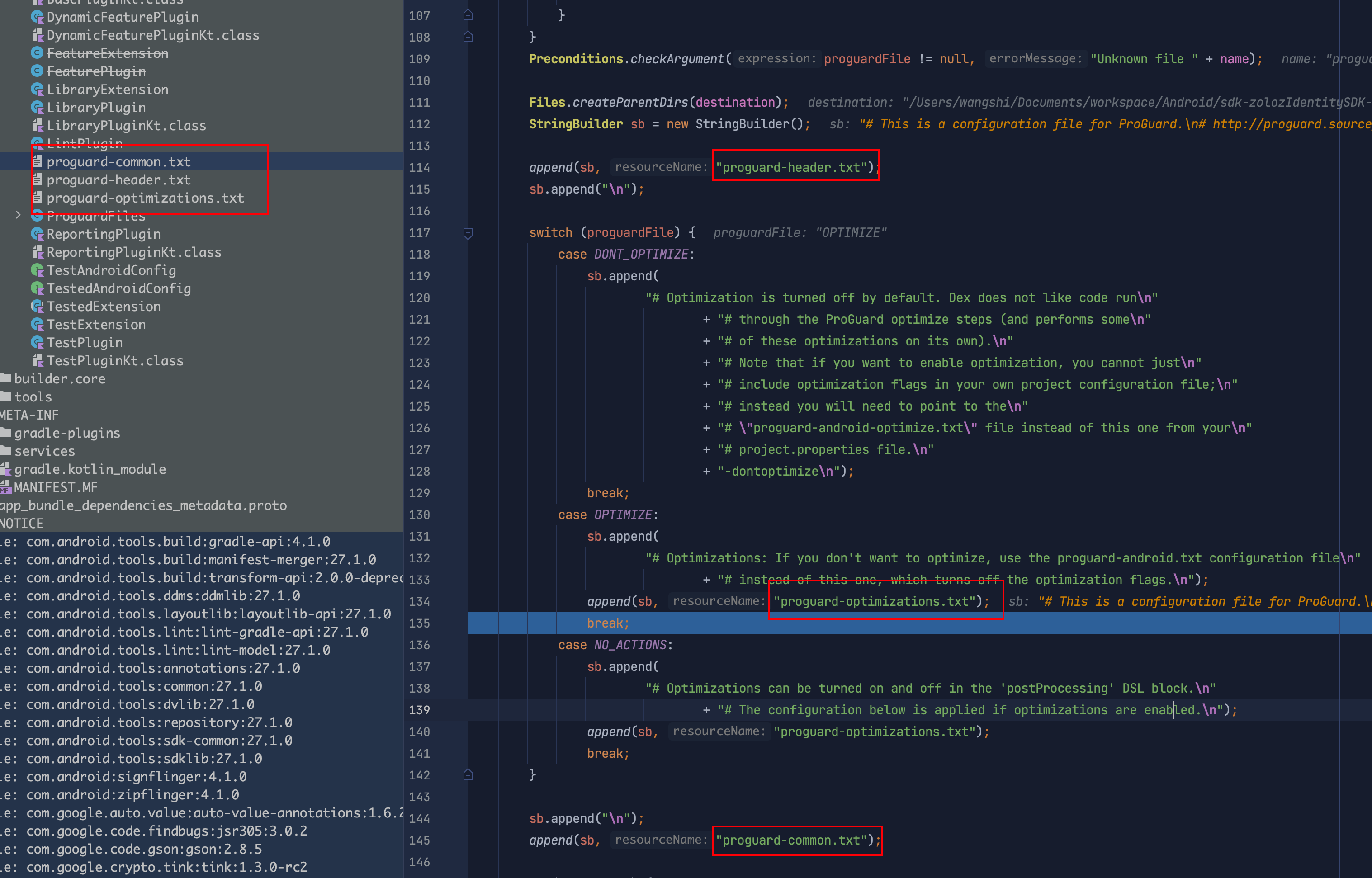Click the OPTIMIZE case label on line 130
The width and height of the screenshot is (1372, 878).
[623, 515]
